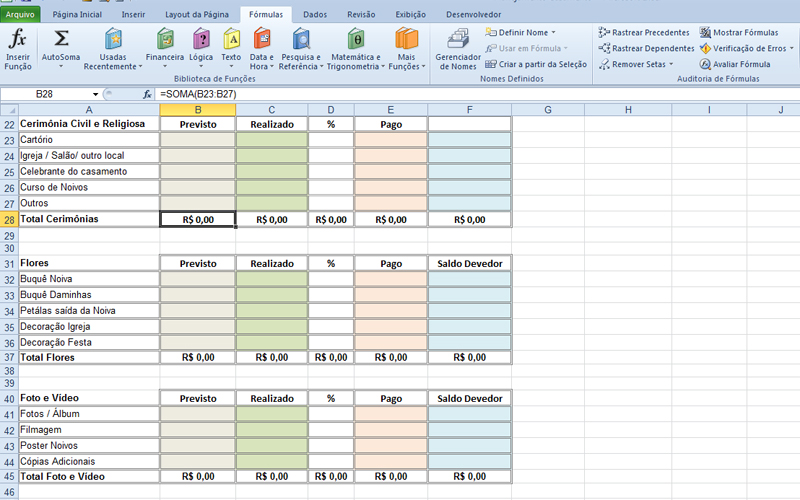Open the Name Box dropdown arrow
The width and height of the screenshot is (800, 500).
pyautogui.click(x=96, y=94)
